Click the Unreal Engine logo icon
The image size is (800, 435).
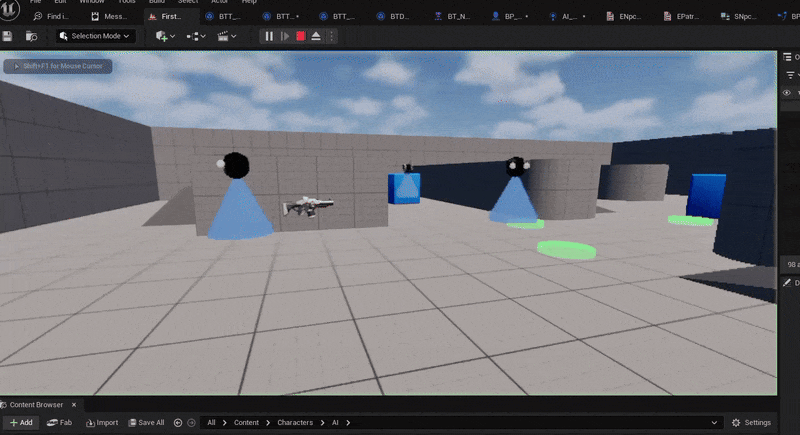click(9, 9)
